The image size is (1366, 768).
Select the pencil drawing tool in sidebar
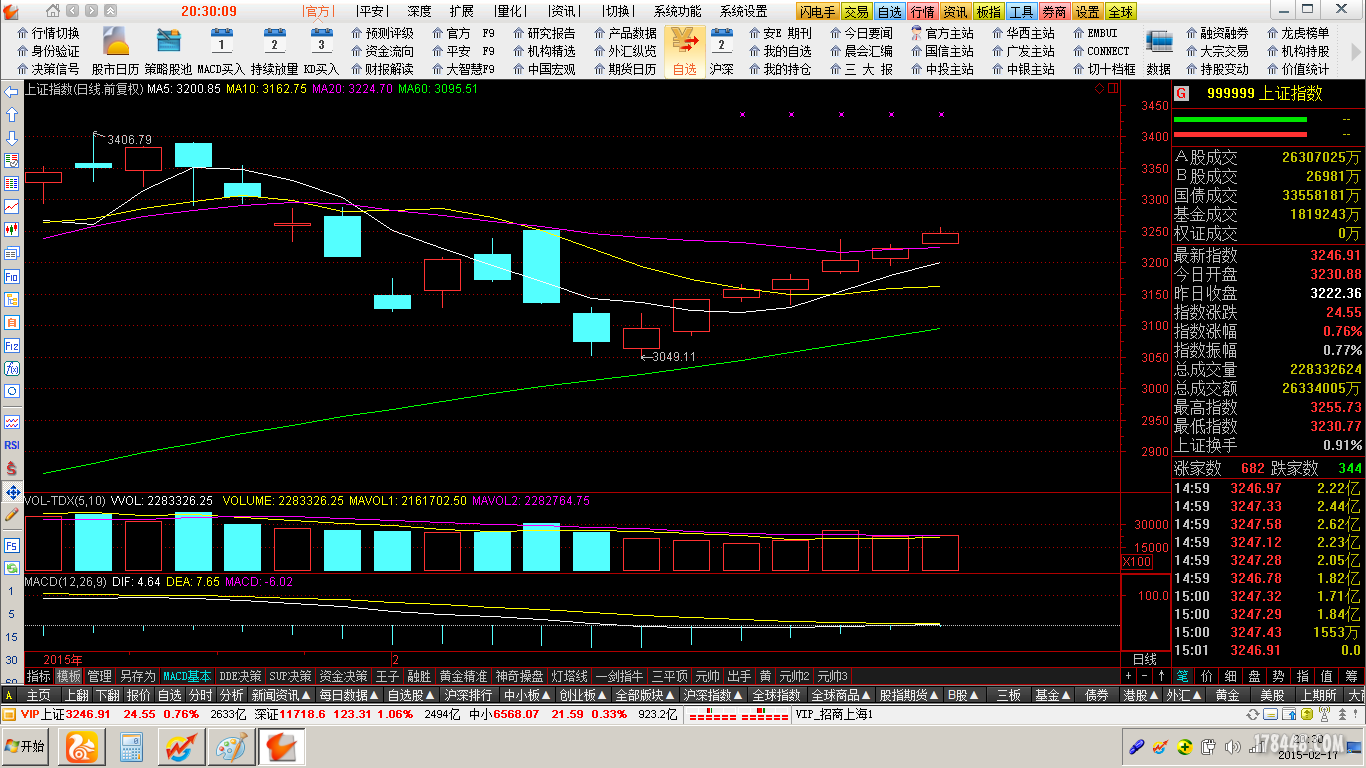pos(12,515)
